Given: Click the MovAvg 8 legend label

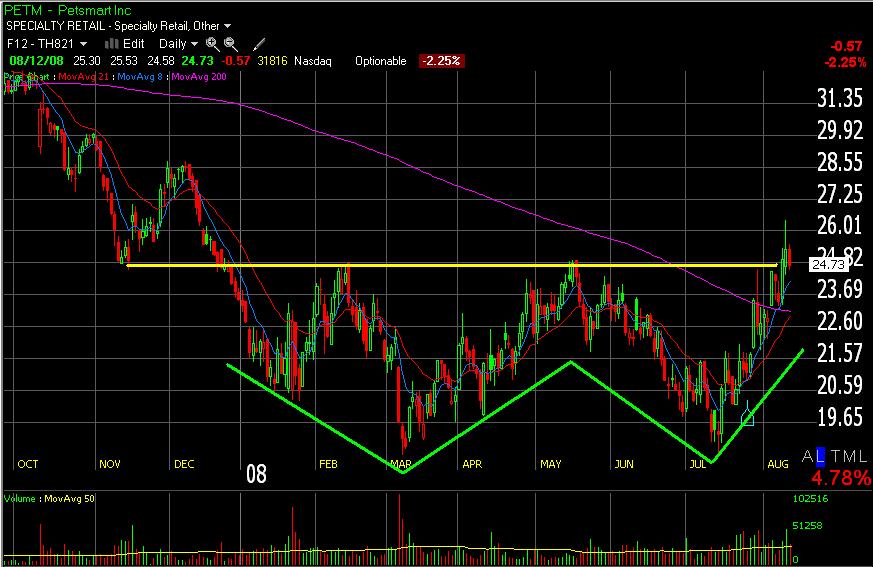Looking at the screenshot, I should tap(140, 76).
